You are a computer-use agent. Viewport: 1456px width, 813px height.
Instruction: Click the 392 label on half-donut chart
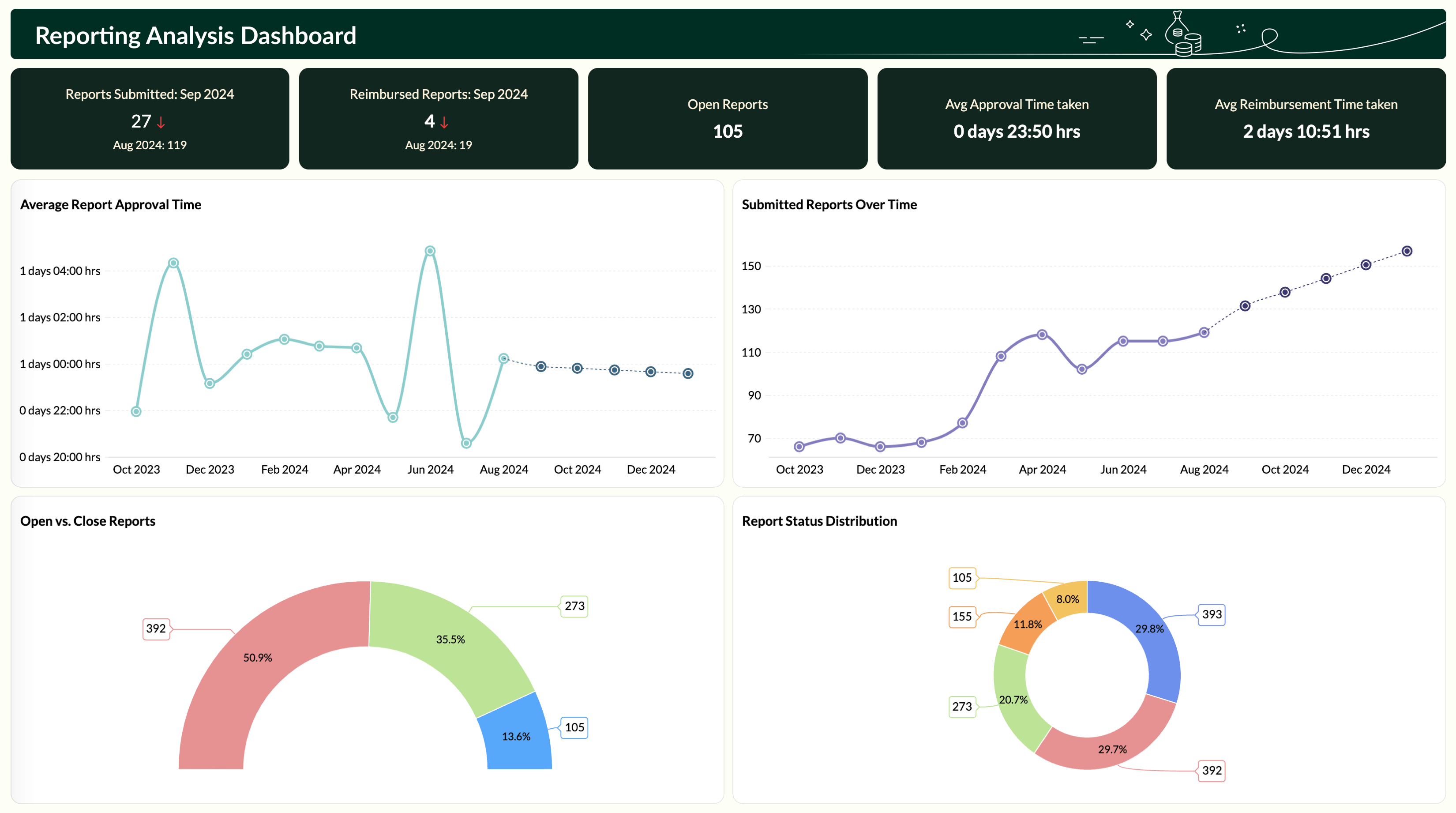tap(156, 629)
